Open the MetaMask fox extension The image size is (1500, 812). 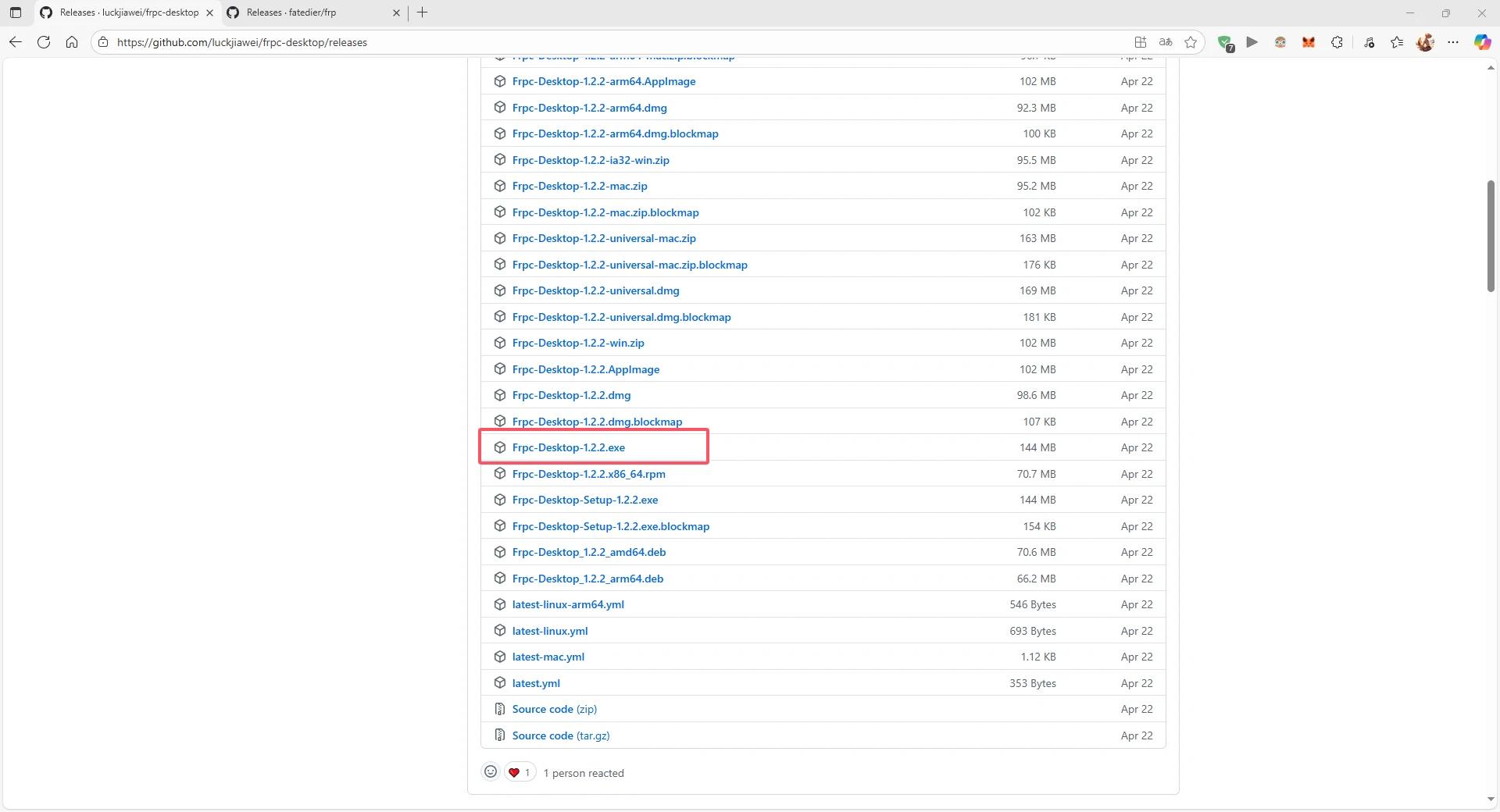click(x=1308, y=42)
